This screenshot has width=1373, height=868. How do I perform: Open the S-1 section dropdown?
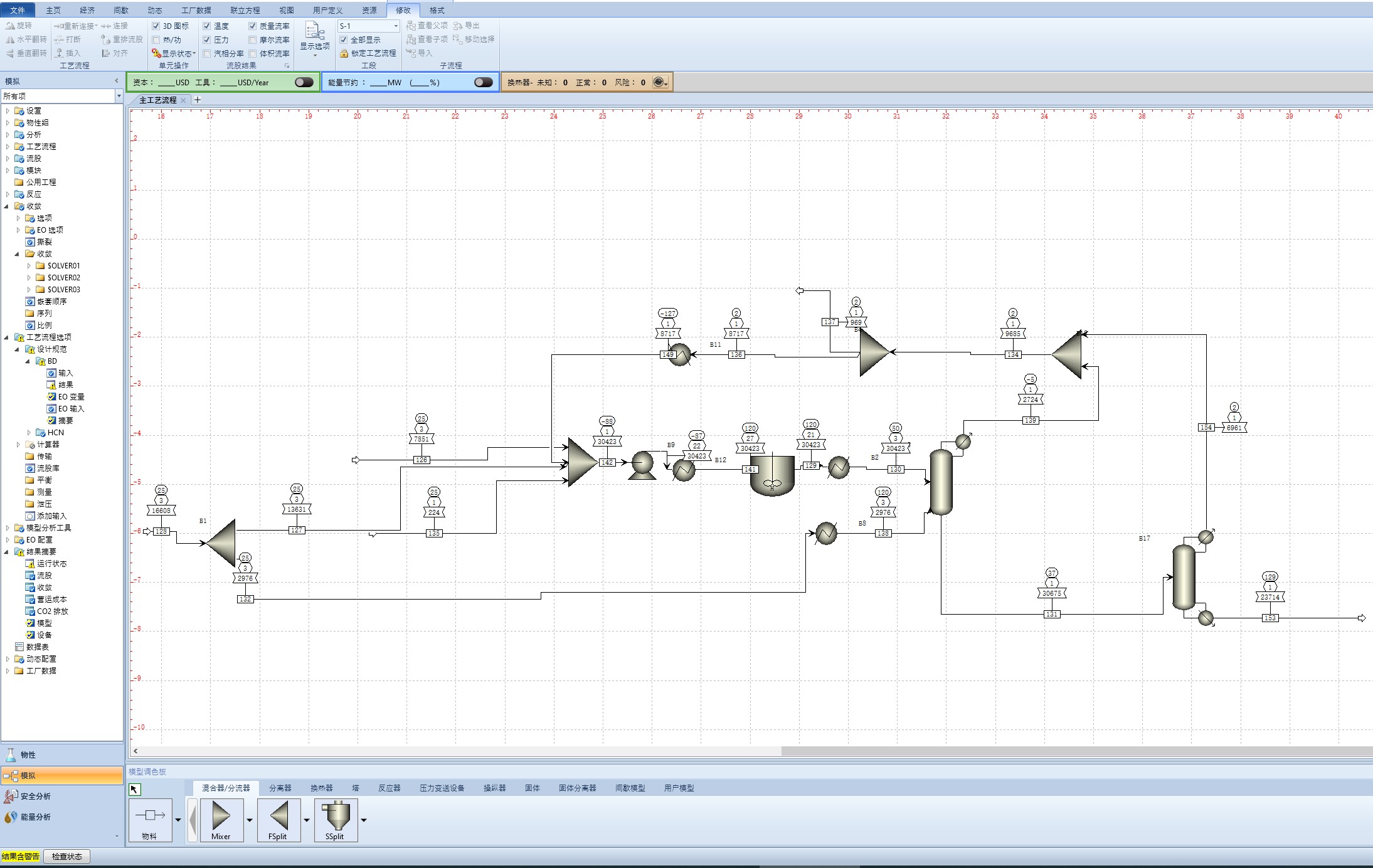coord(396,26)
